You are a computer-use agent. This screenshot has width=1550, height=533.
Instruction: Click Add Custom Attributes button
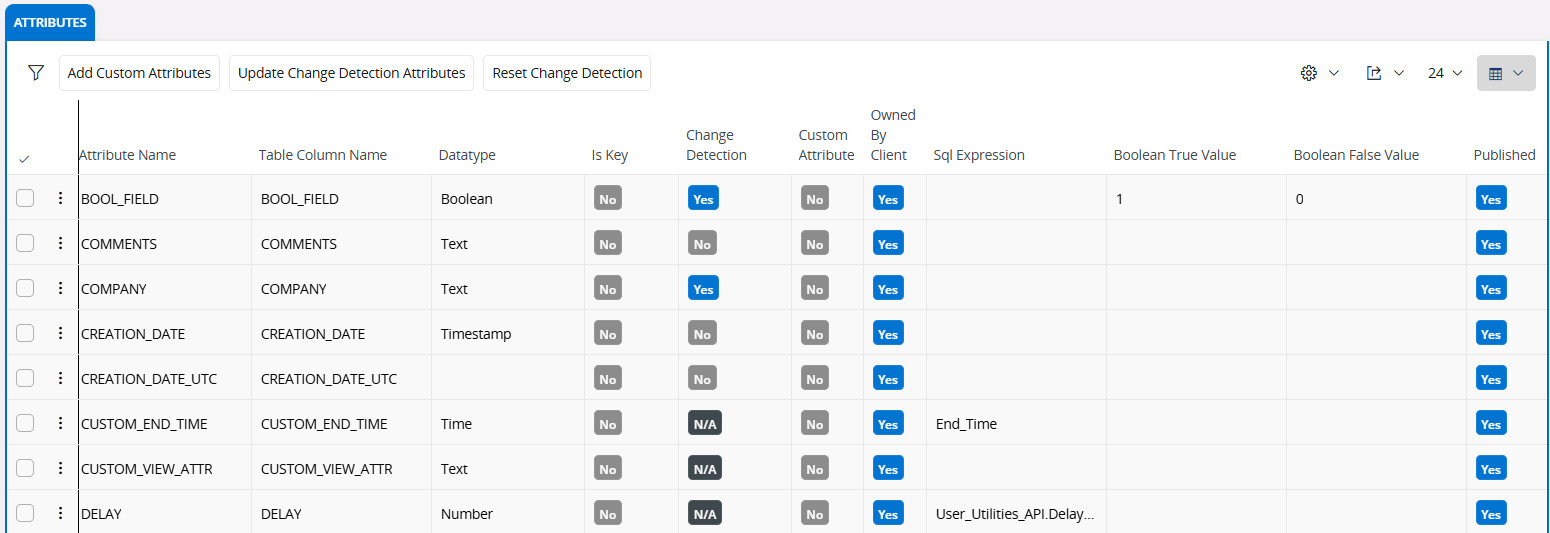pyautogui.click(x=139, y=73)
